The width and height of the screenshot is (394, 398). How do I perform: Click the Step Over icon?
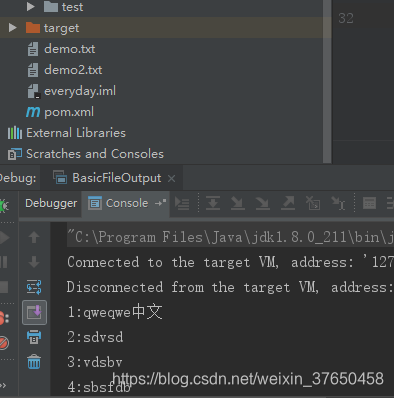[x=213, y=203]
